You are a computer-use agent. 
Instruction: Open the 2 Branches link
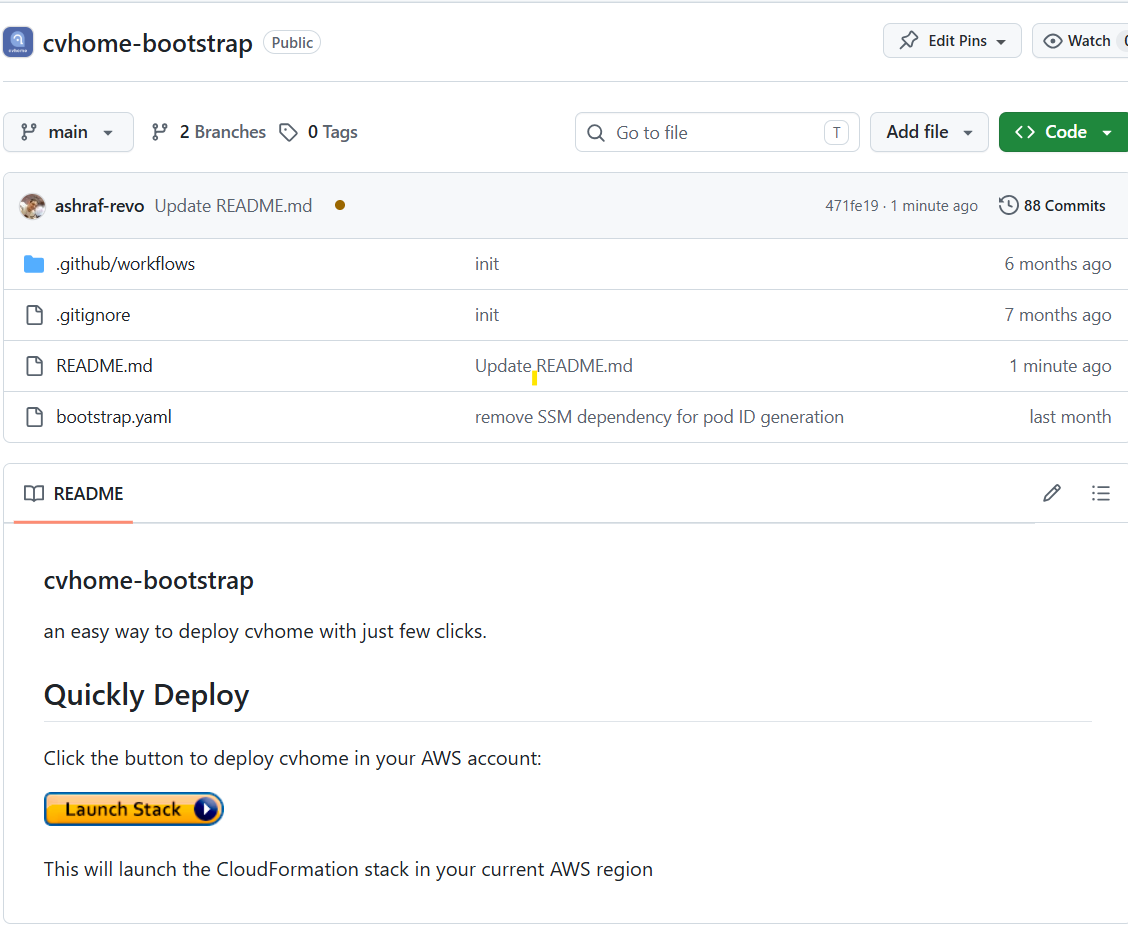tap(209, 132)
